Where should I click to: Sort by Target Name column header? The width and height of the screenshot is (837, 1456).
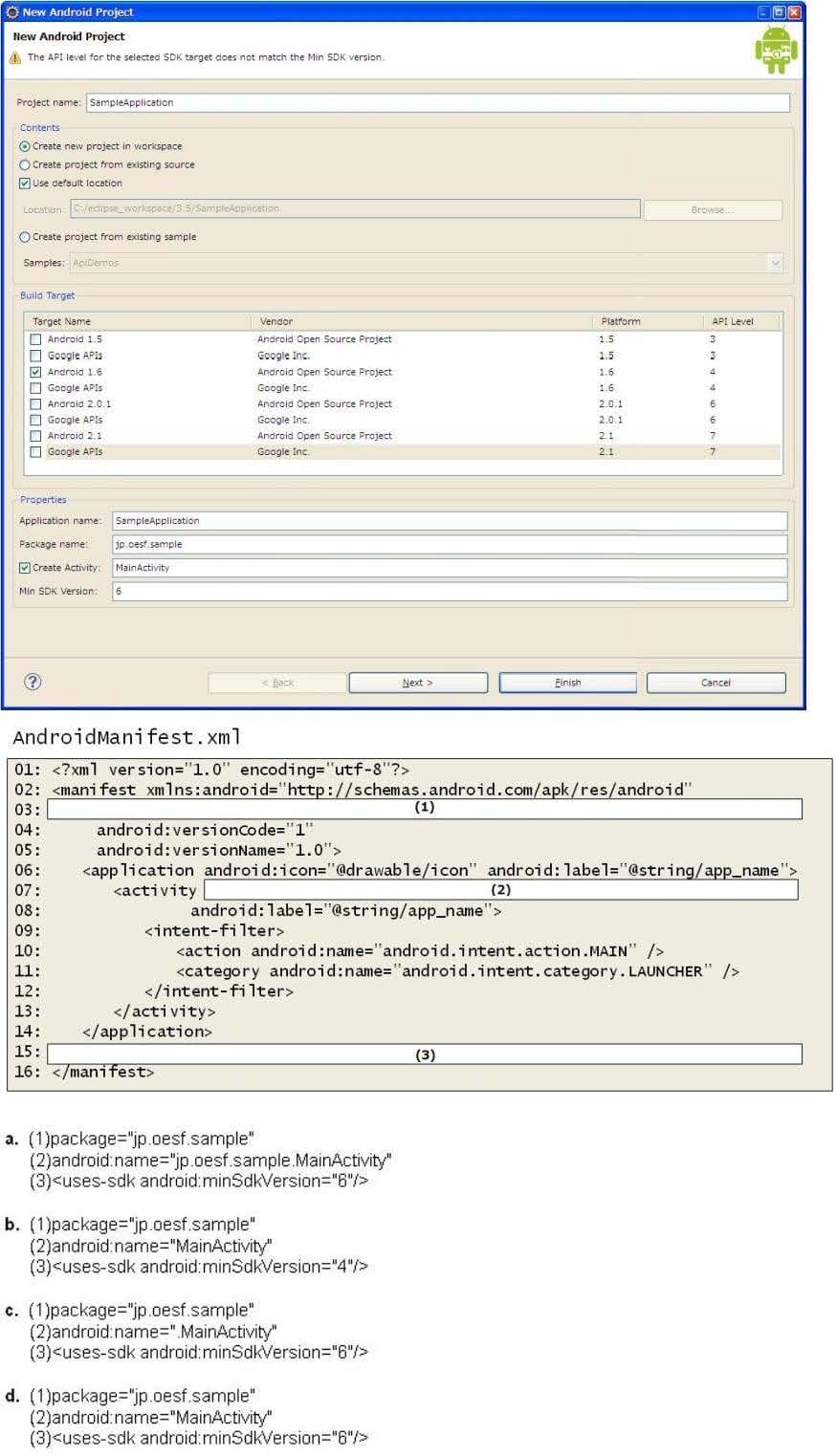[62, 321]
